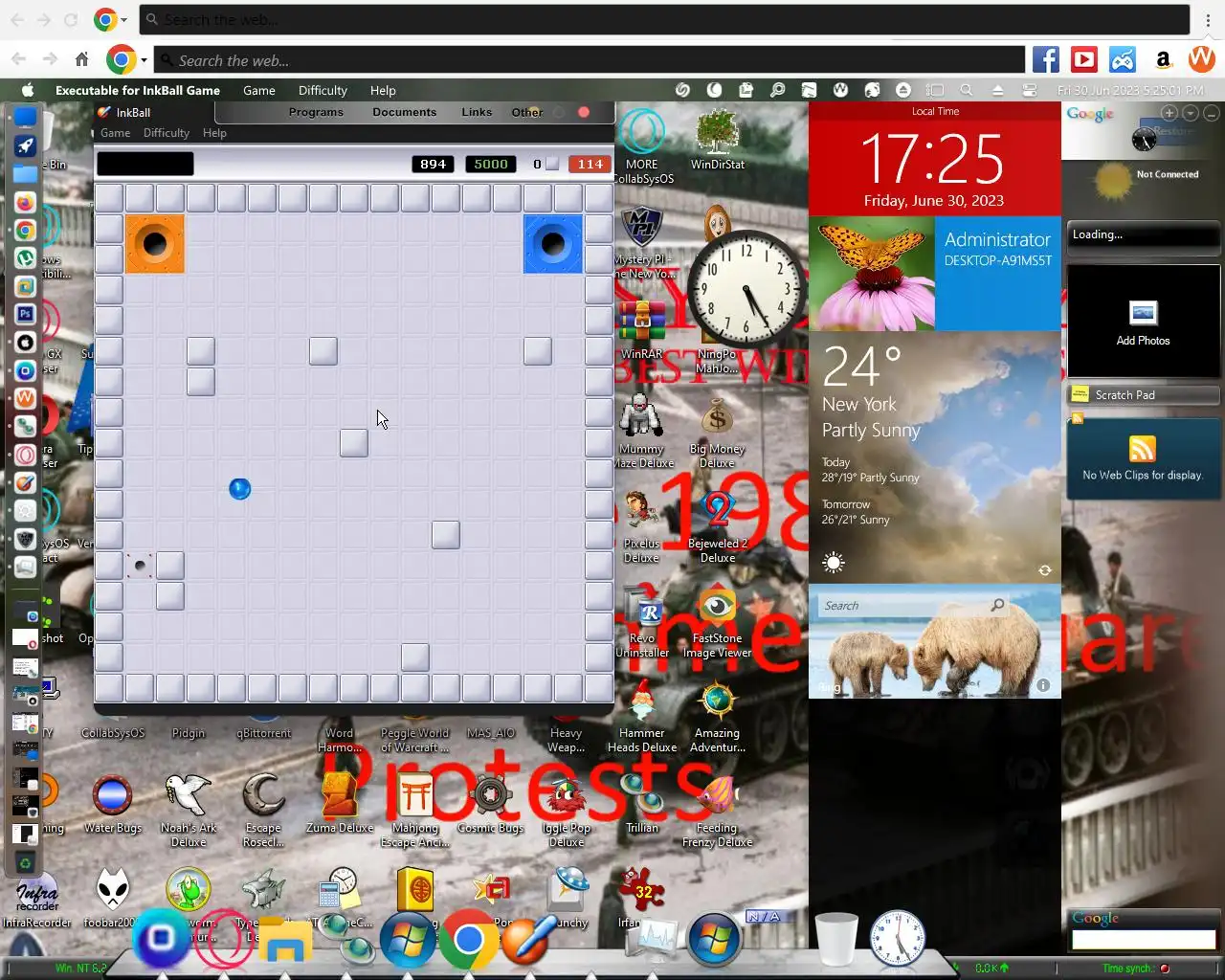Click the blue ink hole in InkBall
Image resolution: width=1225 pixels, height=980 pixels.
point(553,244)
